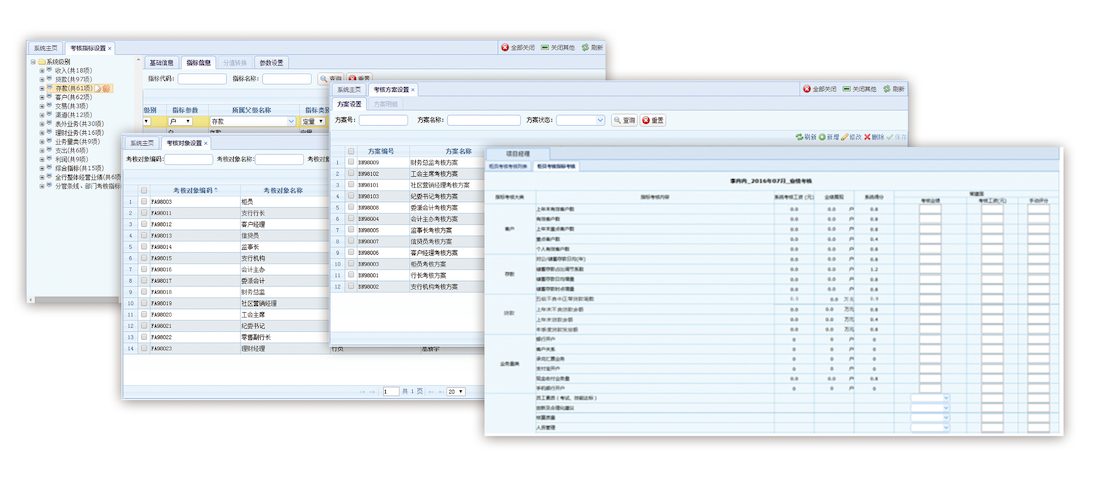Screen dimensions: 1093x482
Task: Click the edit icon beside 存款(共61项)
Action: click(x=99, y=89)
